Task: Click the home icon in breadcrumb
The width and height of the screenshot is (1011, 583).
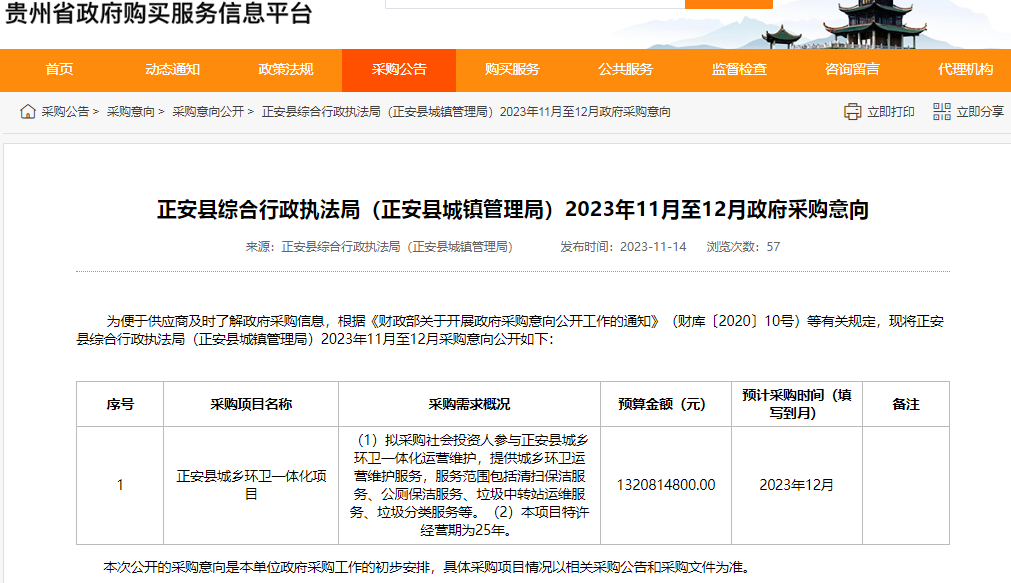Action: coord(28,112)
